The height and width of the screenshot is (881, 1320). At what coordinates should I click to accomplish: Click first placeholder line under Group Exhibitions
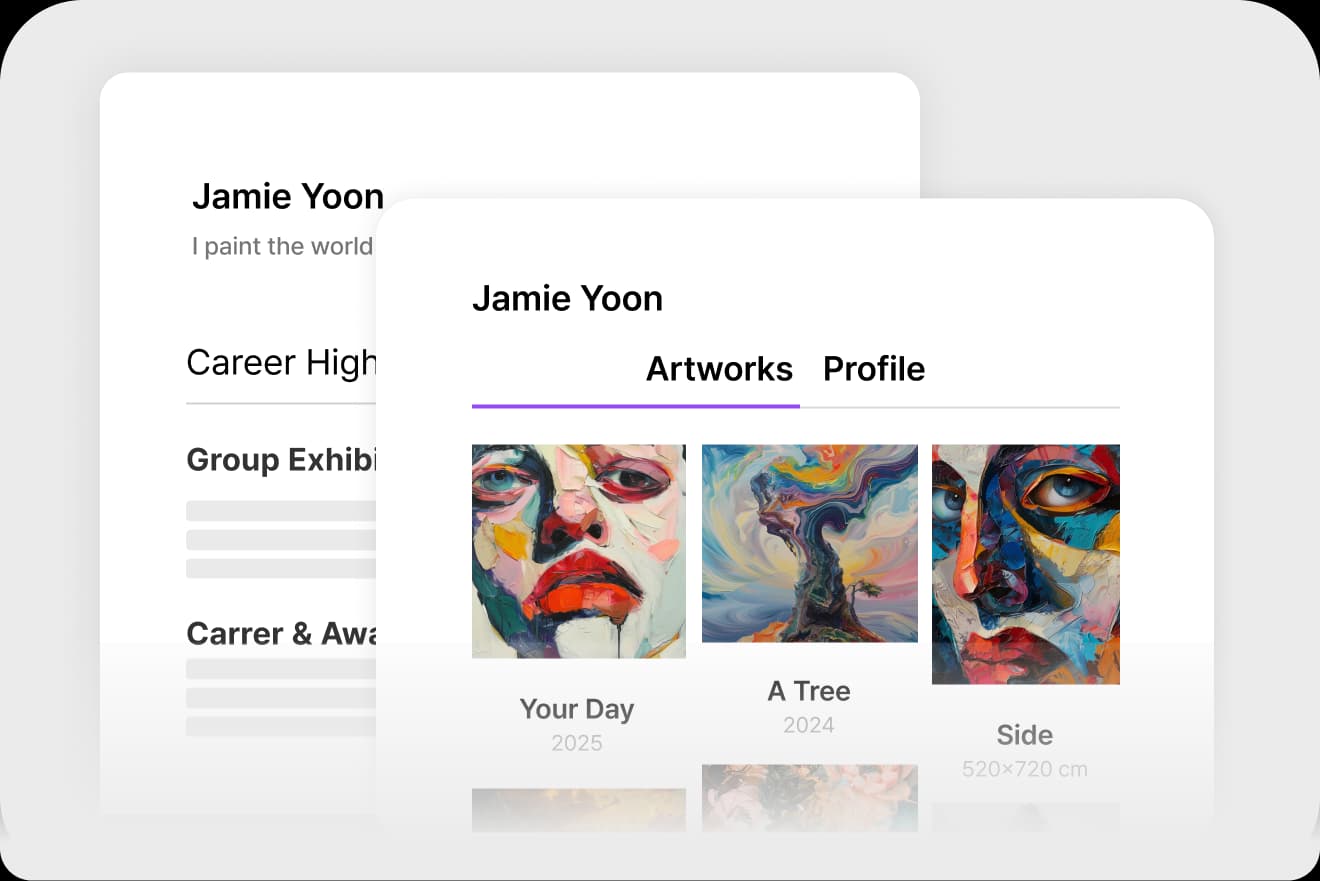(282, 511)
